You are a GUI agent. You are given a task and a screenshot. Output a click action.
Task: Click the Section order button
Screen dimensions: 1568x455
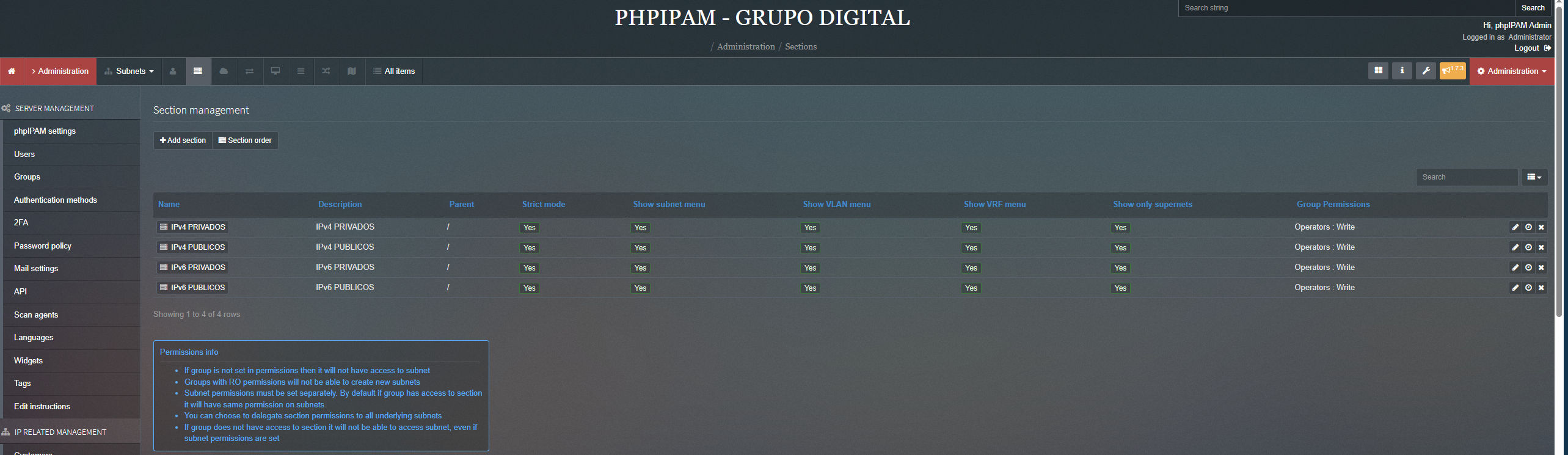[x=245, y=140]
